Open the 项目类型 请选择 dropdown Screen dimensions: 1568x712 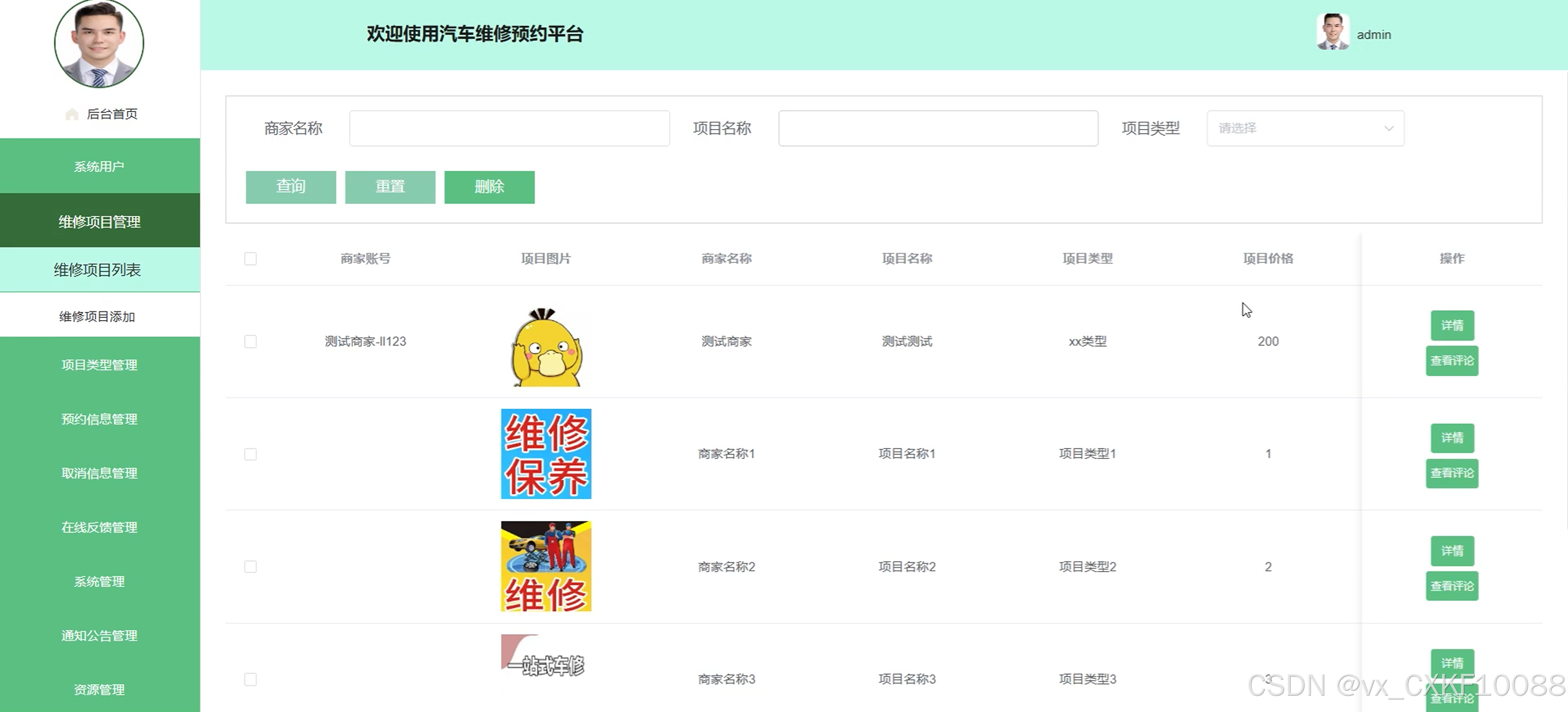1304,128
